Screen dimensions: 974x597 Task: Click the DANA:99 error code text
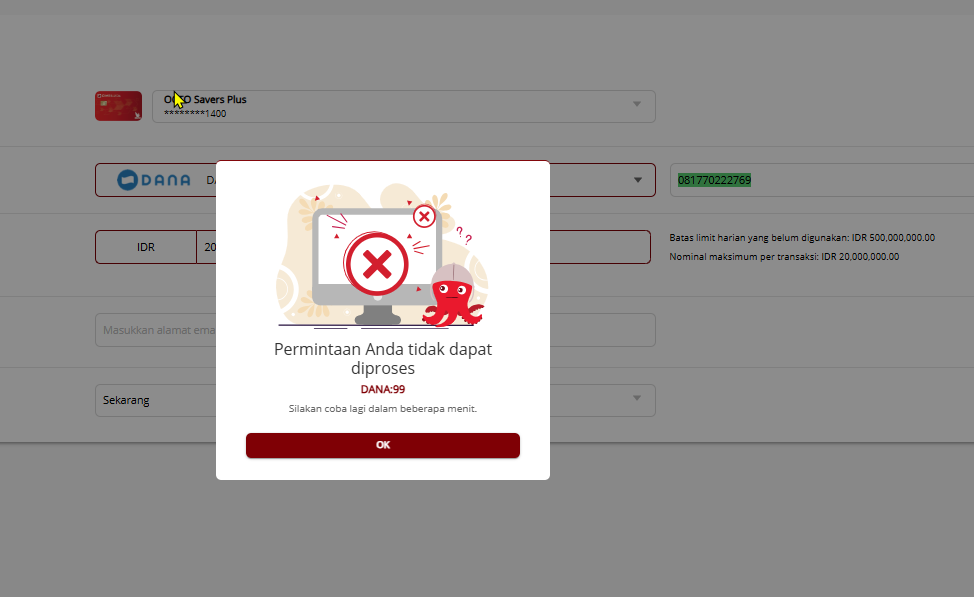(x=383, y=390)
